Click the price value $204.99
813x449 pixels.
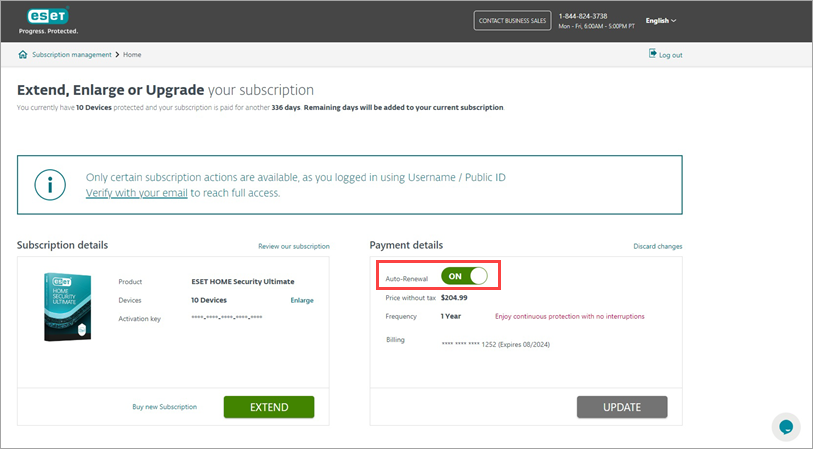(x=454, y=298)
